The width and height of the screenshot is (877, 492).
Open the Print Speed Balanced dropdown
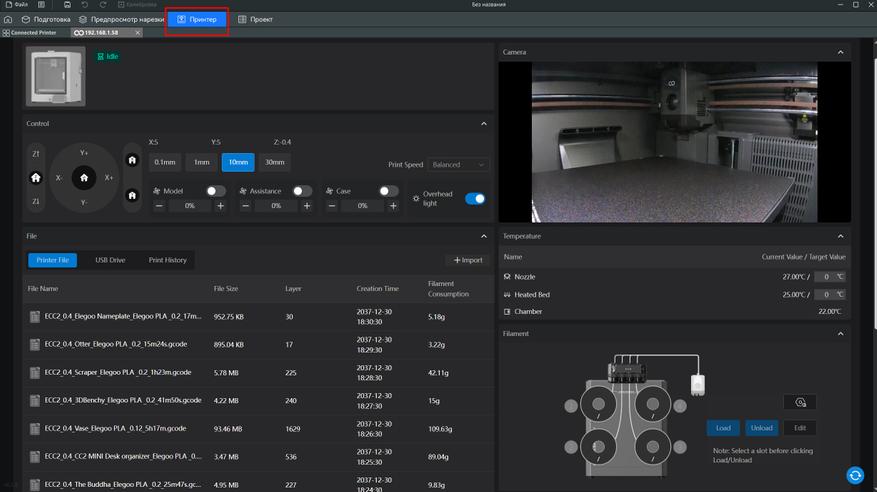click(460, 165)
